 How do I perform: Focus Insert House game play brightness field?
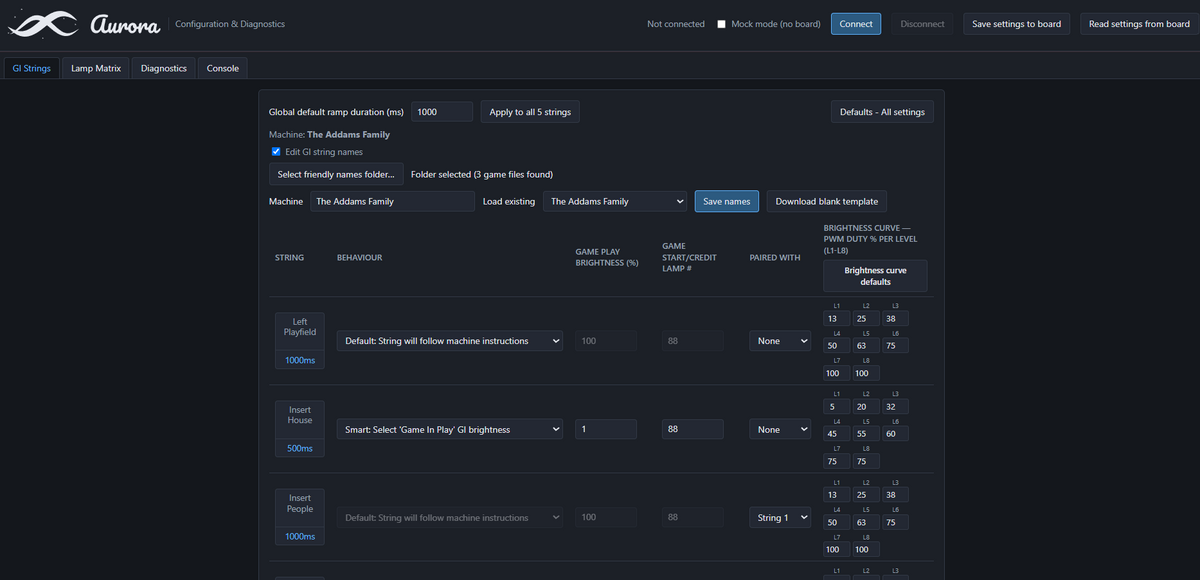606,429
